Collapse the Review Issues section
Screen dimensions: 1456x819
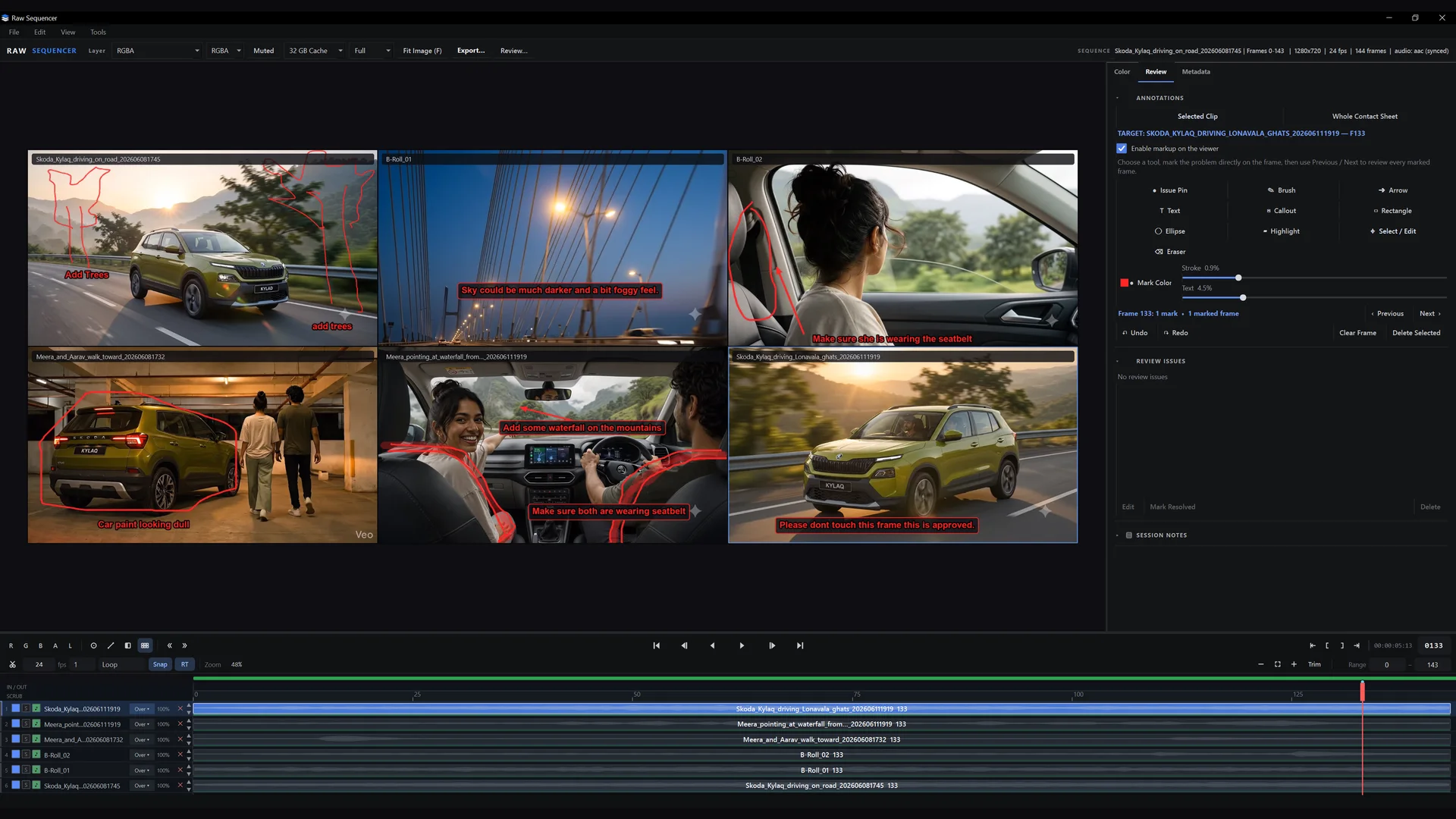(1117, 361)
